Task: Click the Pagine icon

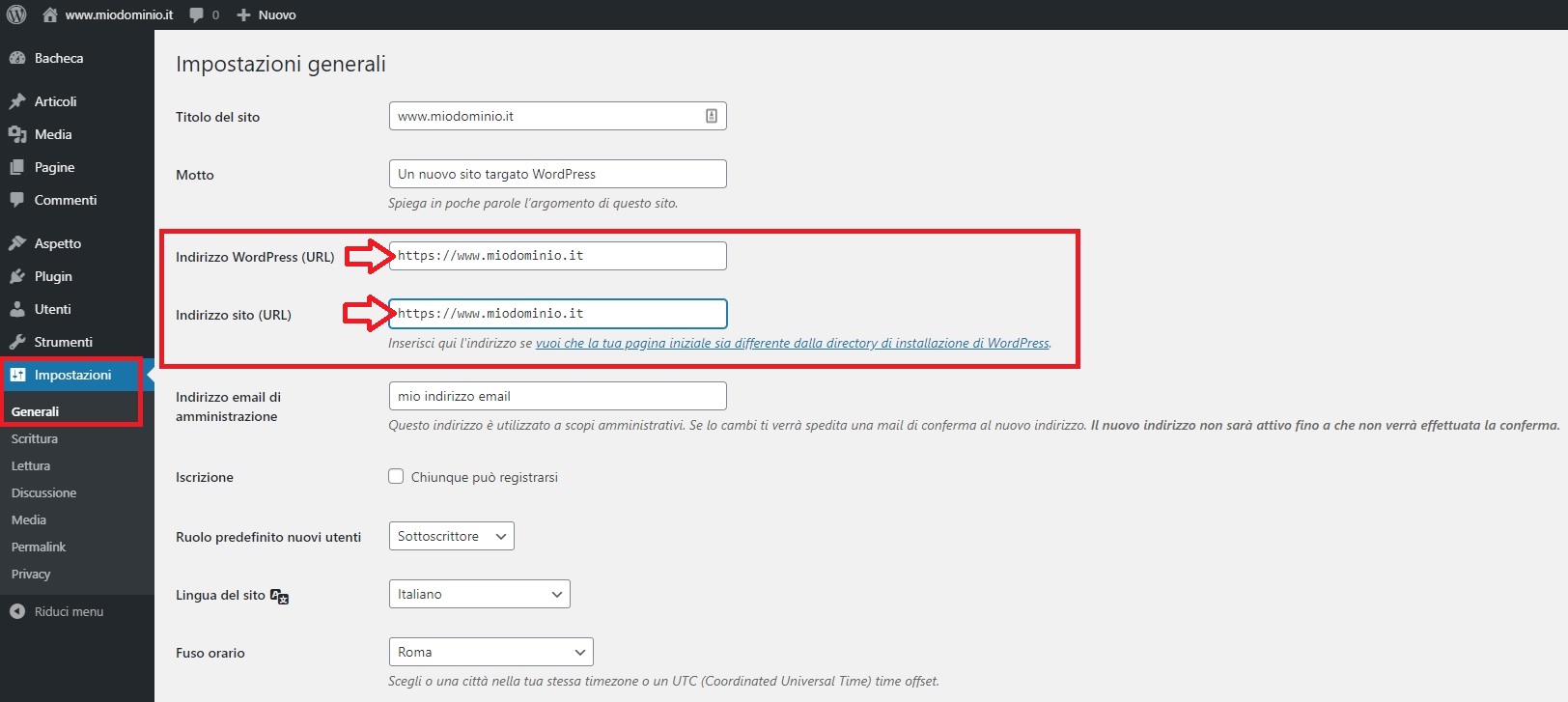Action: click(16, 167)
